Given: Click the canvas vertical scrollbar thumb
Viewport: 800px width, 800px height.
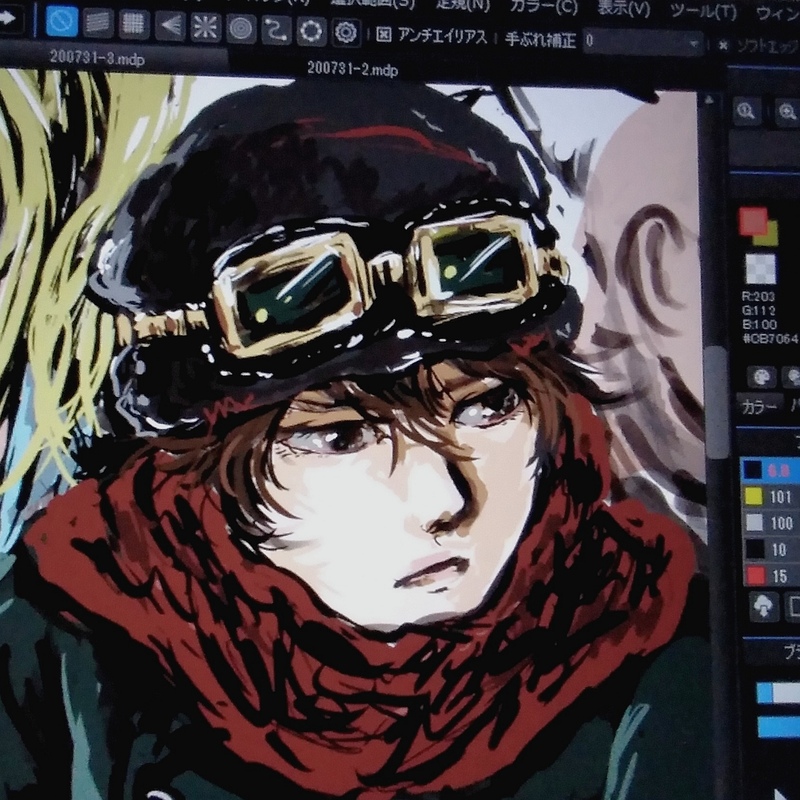Looking at the screenshot, I should pos(716,402).
